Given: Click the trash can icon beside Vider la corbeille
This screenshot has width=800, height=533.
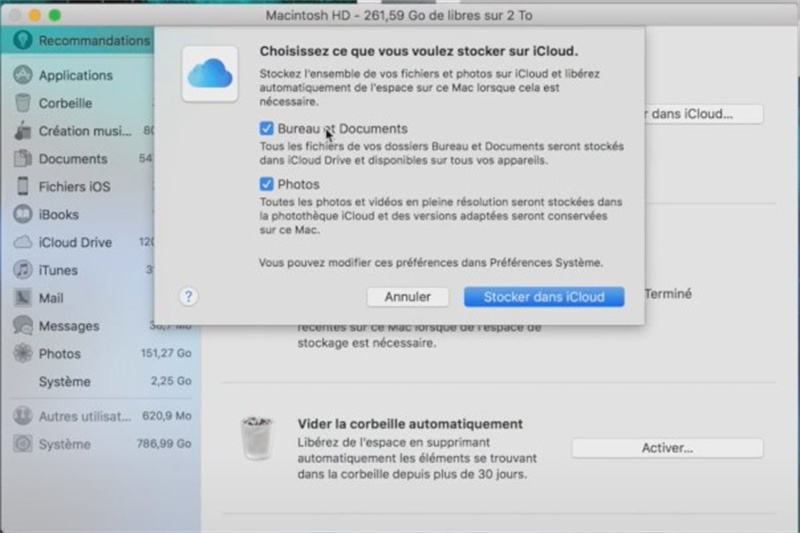Looking at the screenshot, I should 257,438.
